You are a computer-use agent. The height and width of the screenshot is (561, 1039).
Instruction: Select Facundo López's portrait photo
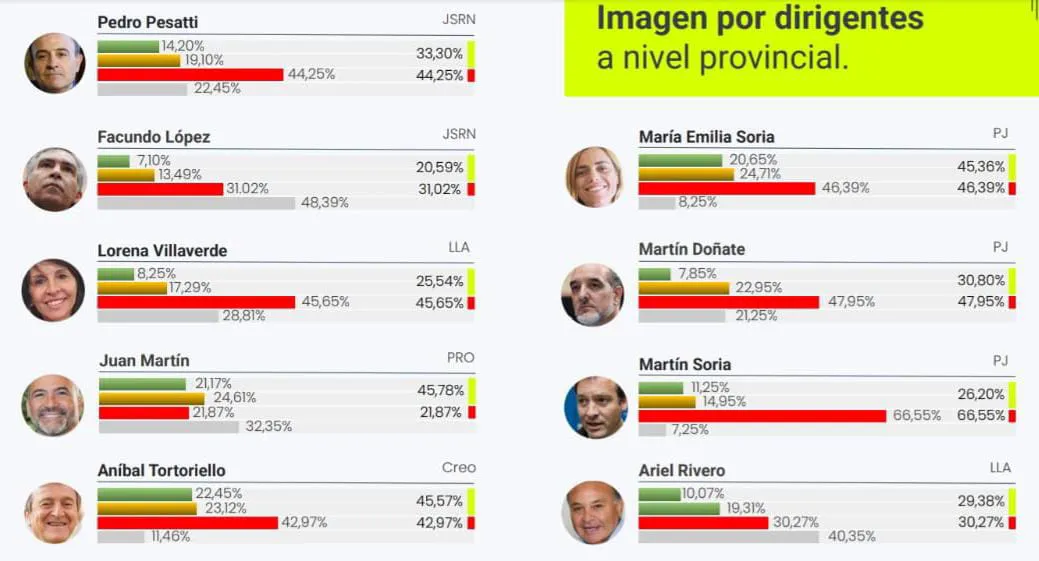pyautogui.click(x=55, y=179)
